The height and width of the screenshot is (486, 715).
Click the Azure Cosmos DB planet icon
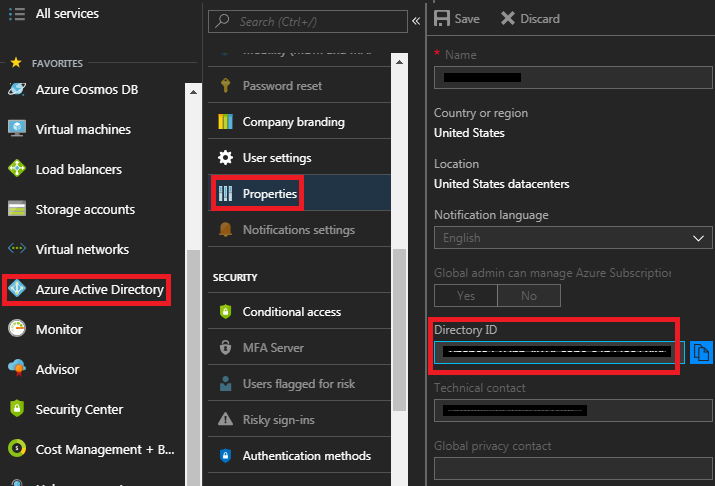click(x=17, y=89)
